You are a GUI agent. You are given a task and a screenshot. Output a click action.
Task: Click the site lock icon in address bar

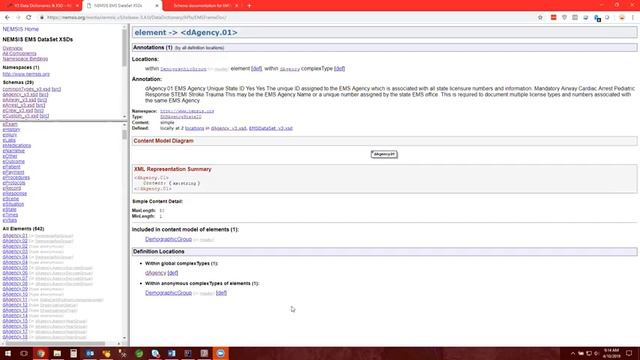42,18
